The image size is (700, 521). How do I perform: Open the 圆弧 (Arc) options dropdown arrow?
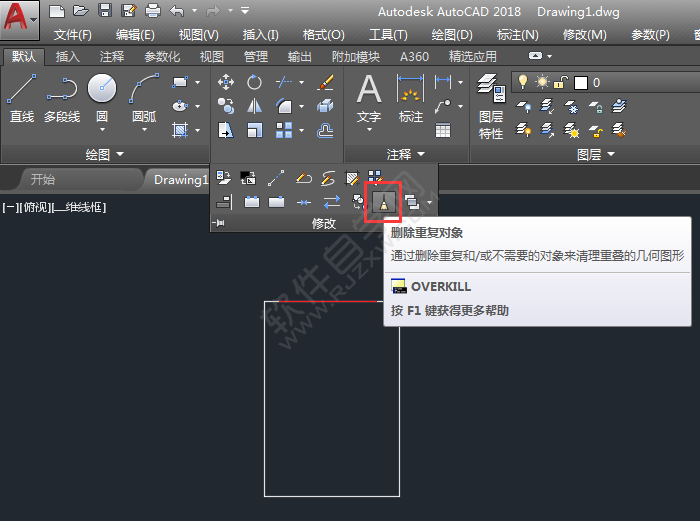144,130
